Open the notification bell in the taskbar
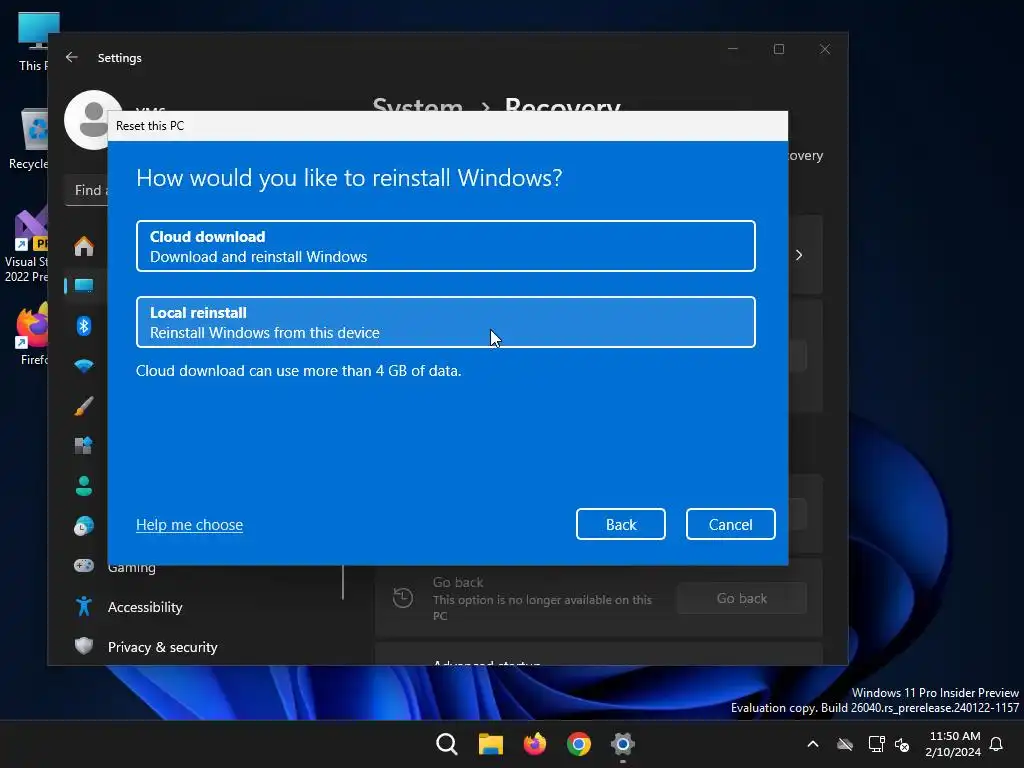Viewport: 1024px width, 768px height. [x=997, y=744]
